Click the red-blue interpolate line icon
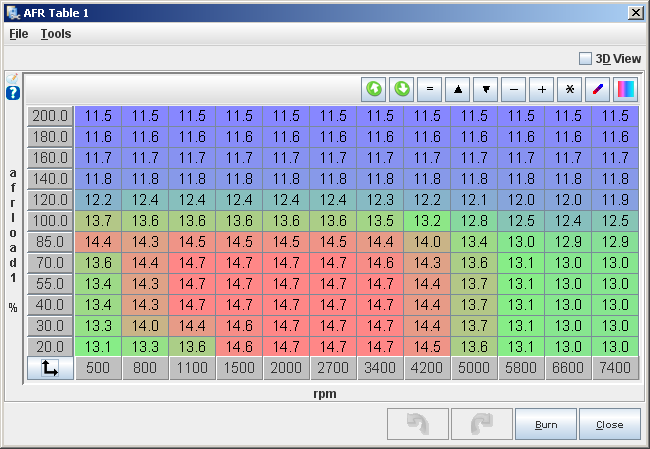 click(598, 89)
